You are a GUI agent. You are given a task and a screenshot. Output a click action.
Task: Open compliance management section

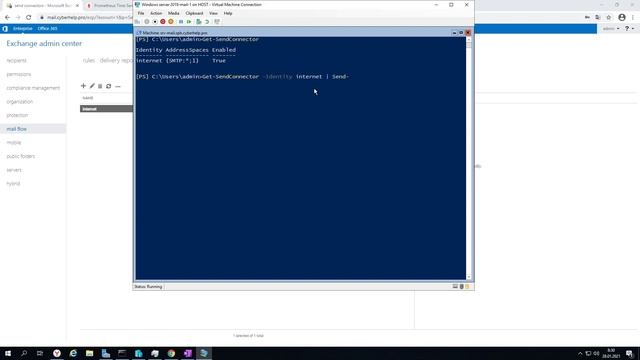pos(33,88)
